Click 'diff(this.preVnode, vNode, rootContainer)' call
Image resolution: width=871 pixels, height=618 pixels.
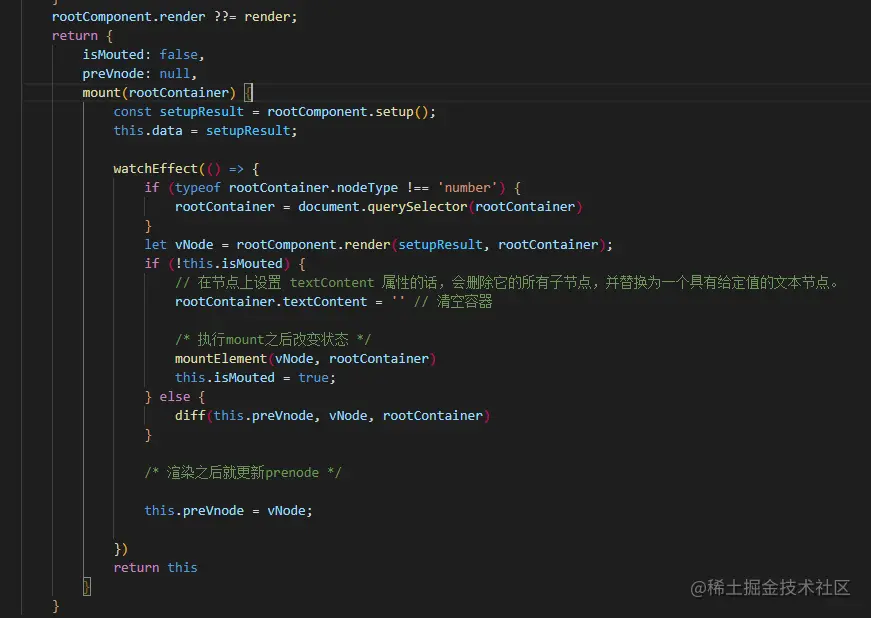click(332, 415)
